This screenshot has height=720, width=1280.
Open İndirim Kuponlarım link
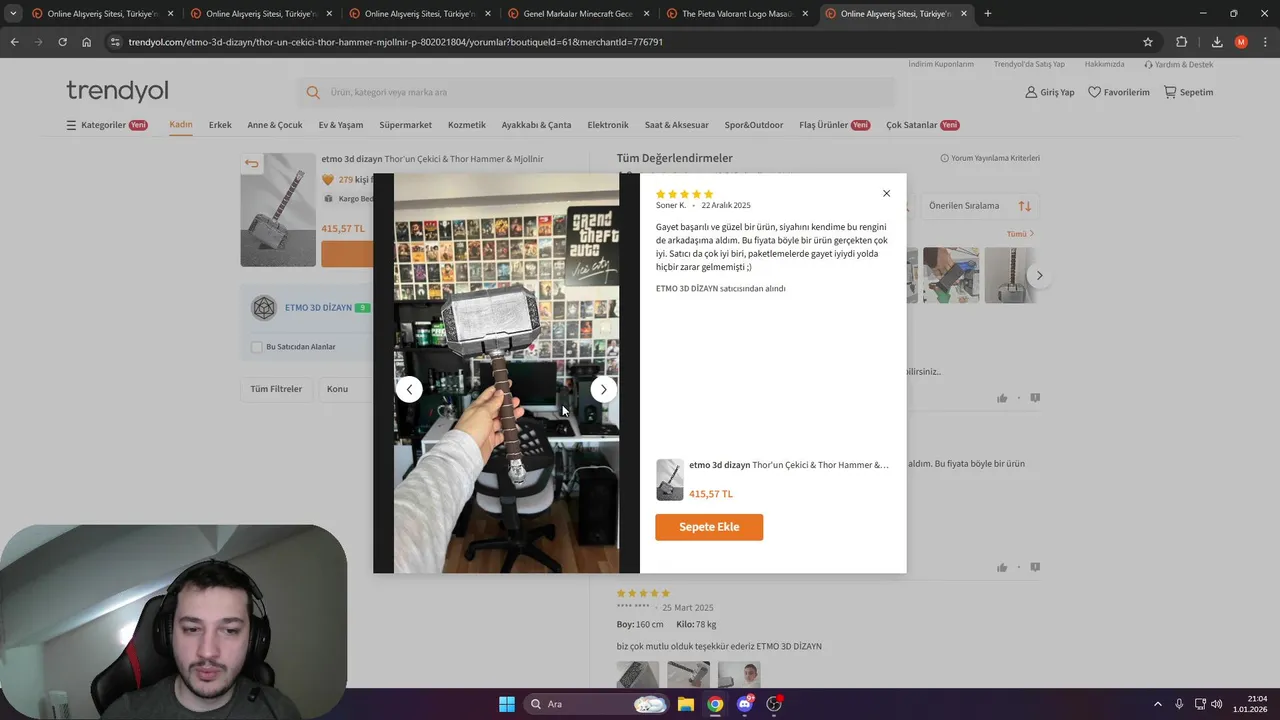point(941,64)
